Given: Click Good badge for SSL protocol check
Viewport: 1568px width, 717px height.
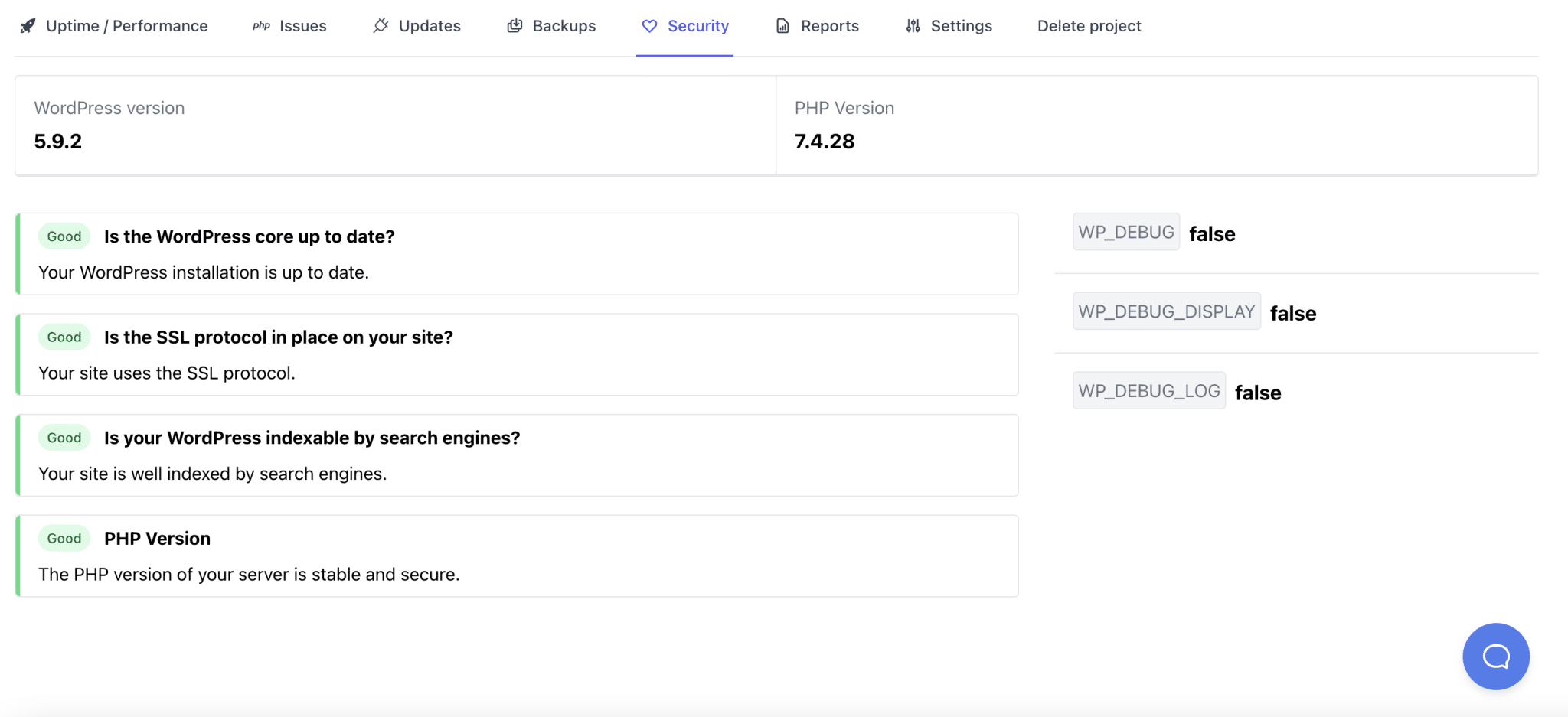Looking at the screenshot, I should (x=64, y=337).
